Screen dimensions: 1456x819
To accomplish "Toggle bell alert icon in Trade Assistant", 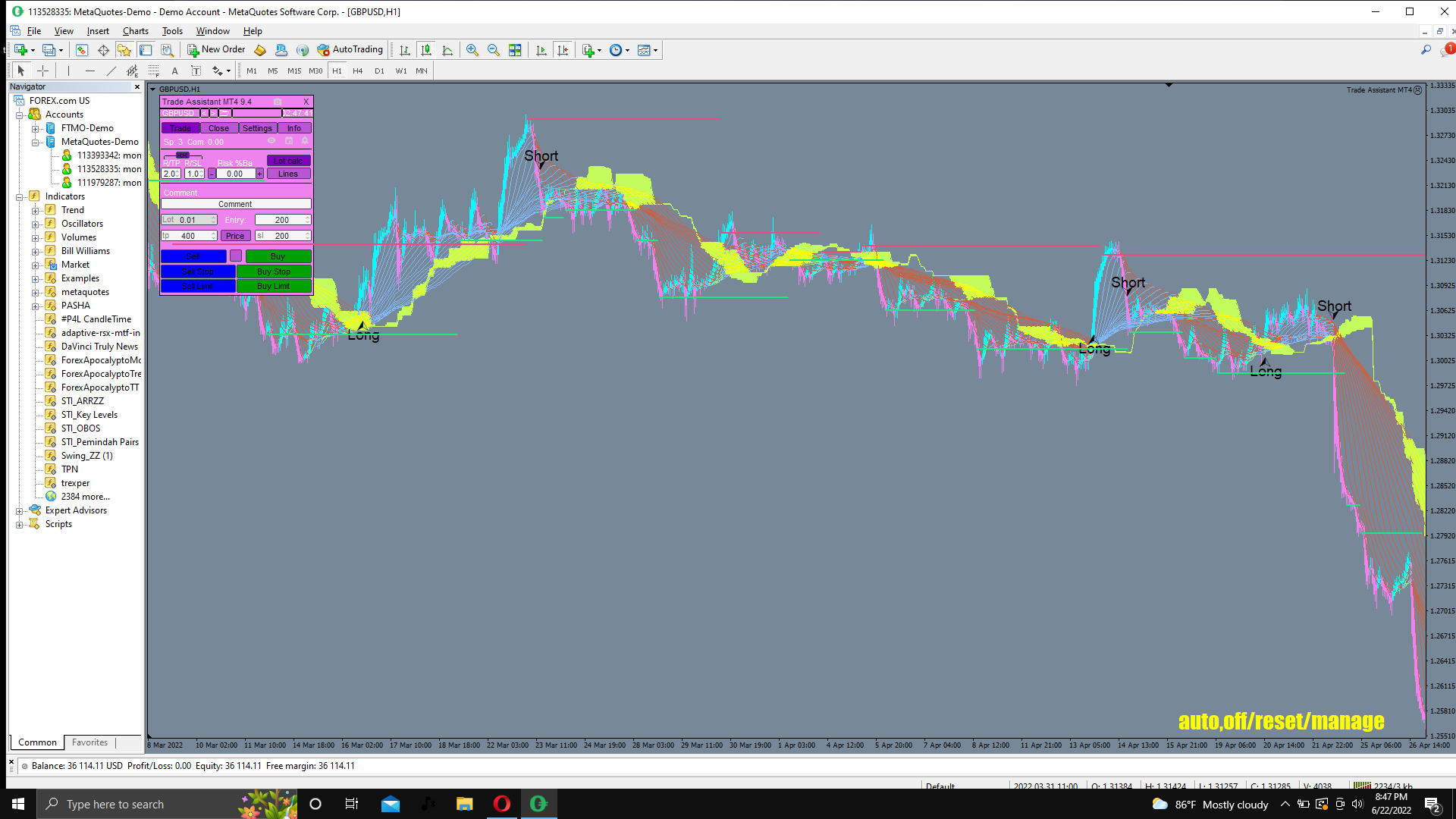I will 305,141.
